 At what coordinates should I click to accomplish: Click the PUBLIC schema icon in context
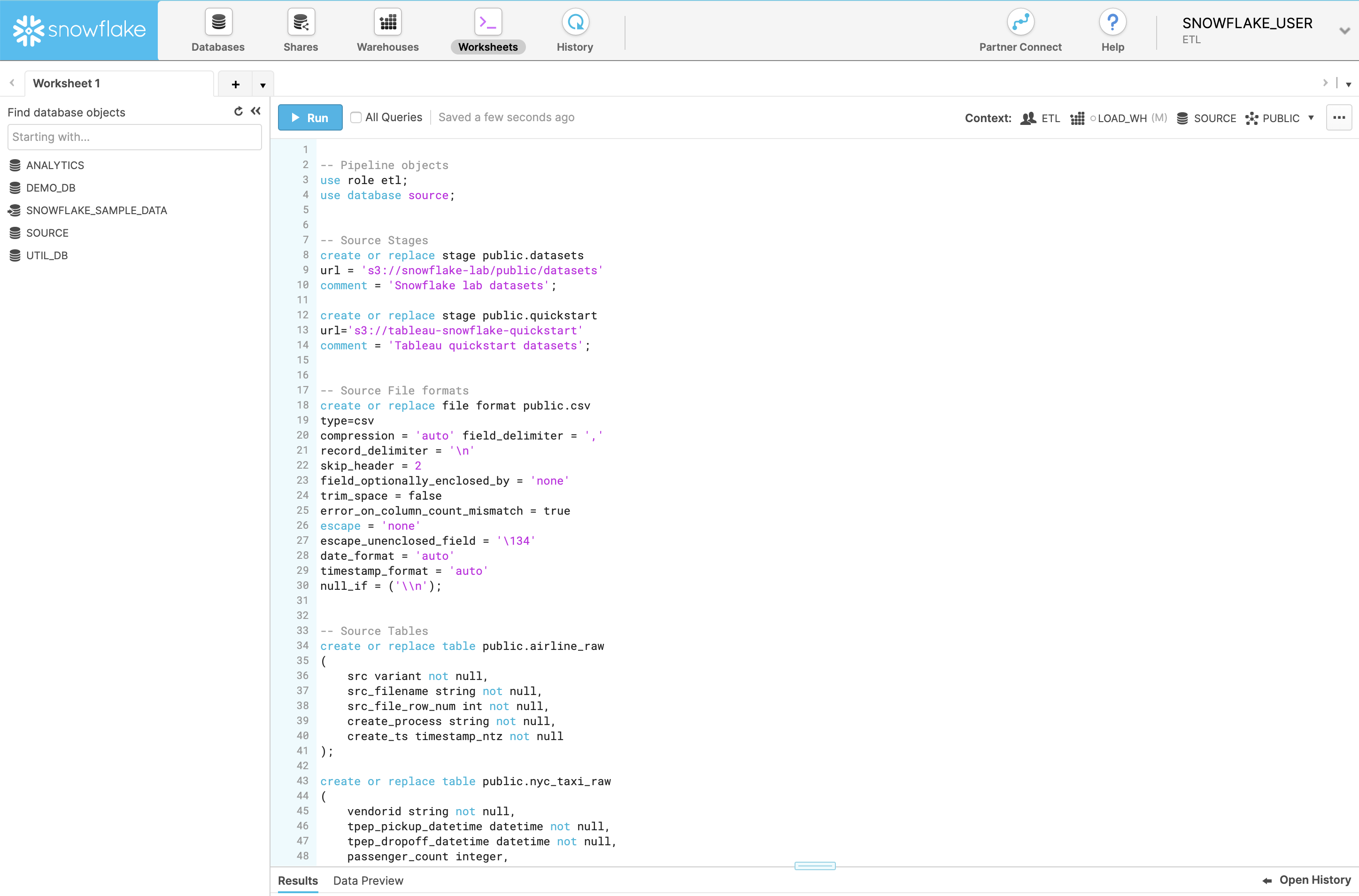[1251, 118]
